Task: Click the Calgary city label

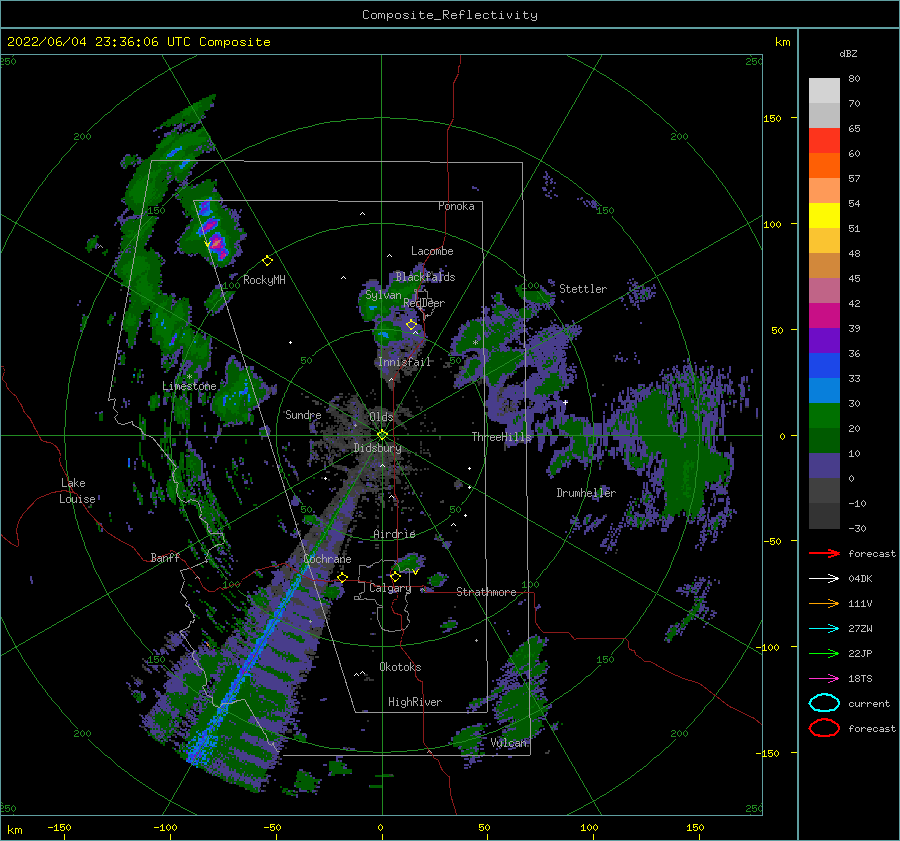Action: point(390,588)
